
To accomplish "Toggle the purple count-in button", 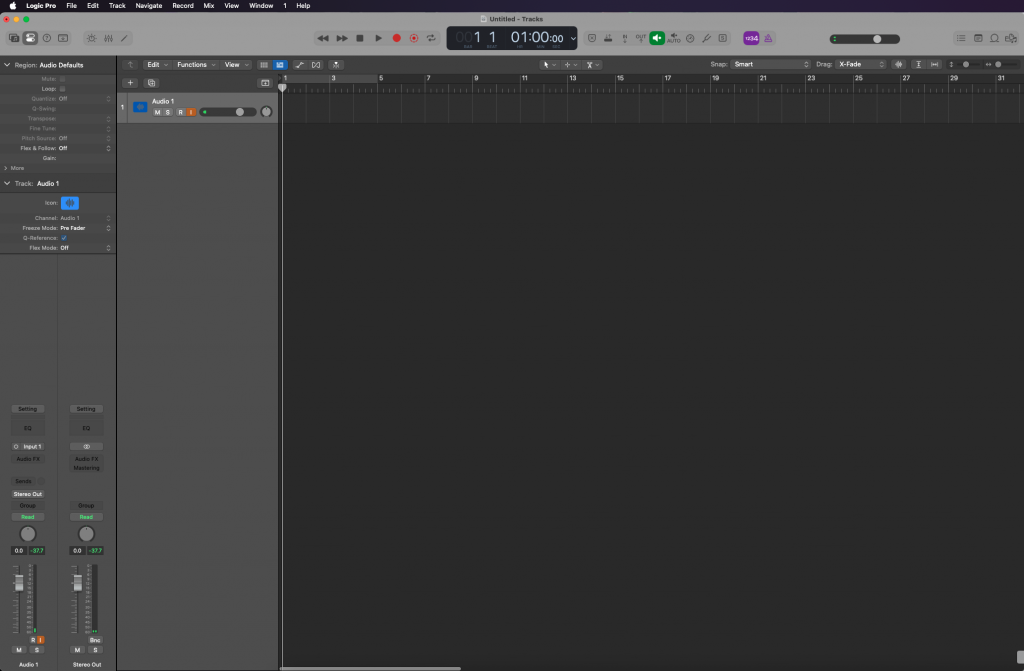I will 750,38.
